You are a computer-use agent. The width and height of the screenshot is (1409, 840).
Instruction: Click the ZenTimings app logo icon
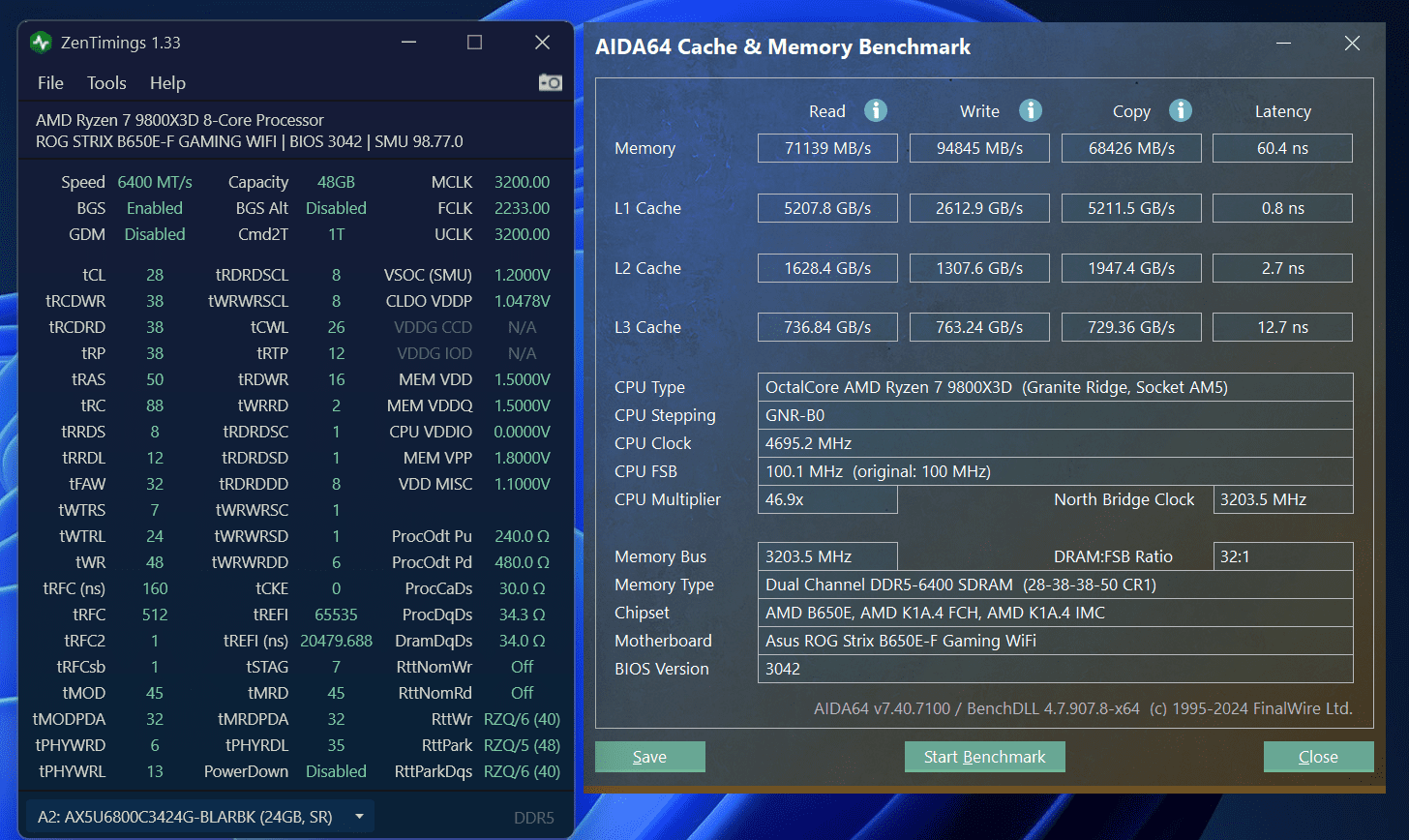[x=41, y=43]
